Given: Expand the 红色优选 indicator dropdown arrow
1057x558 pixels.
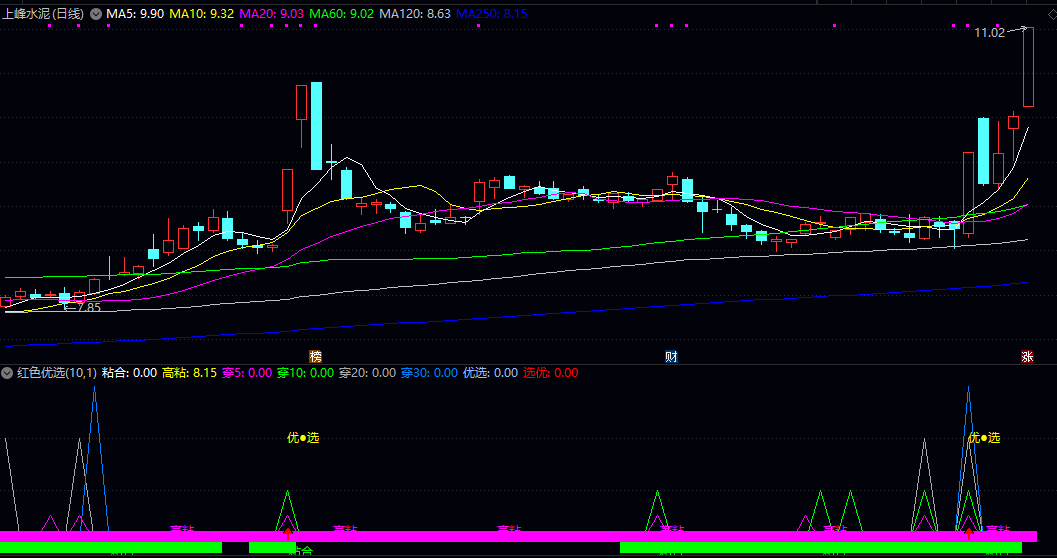Looking at the screenshot, I should [7, 373].
